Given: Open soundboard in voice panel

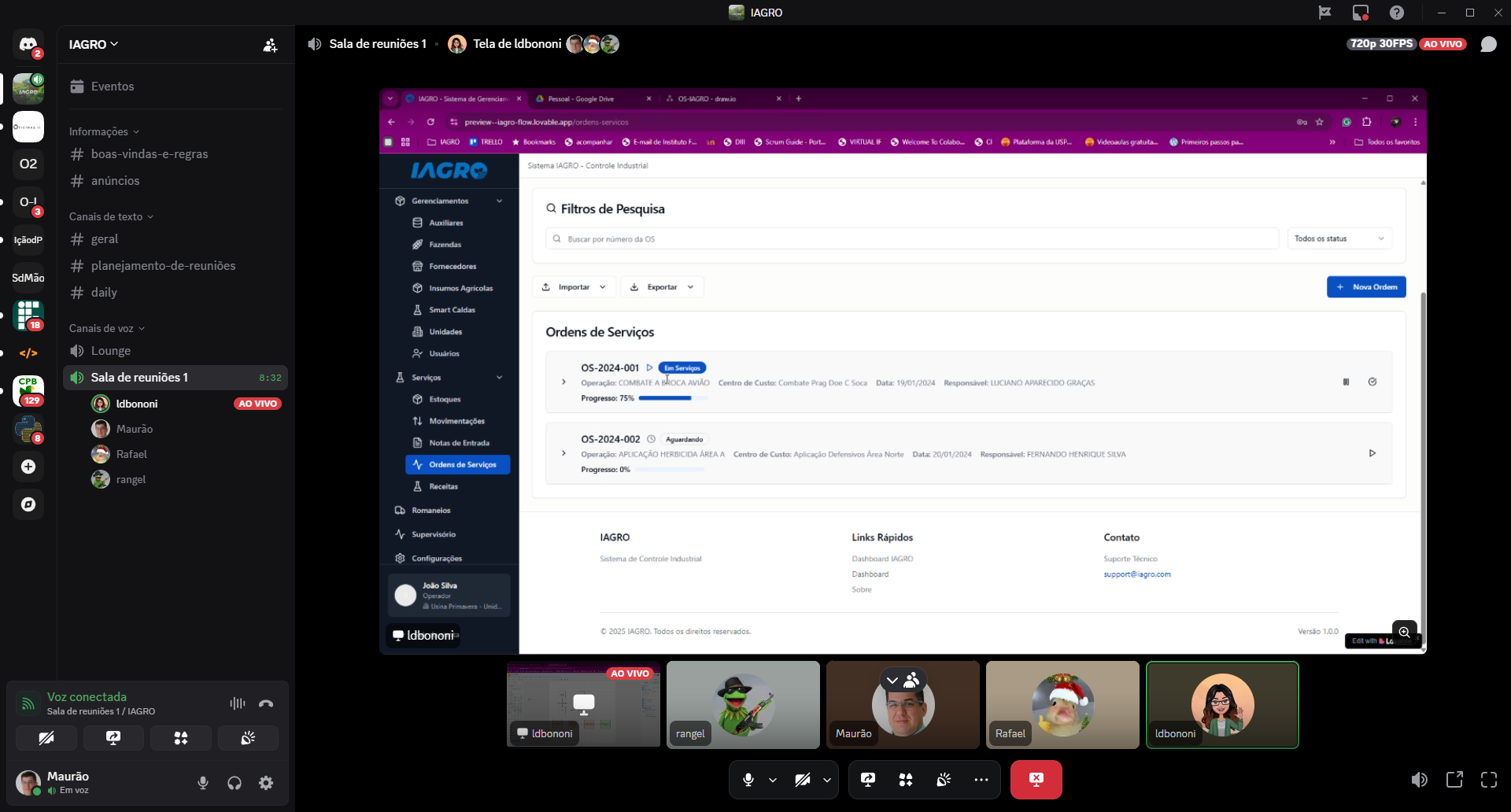Looking at the screenshot, I should (x=248, y=738).
